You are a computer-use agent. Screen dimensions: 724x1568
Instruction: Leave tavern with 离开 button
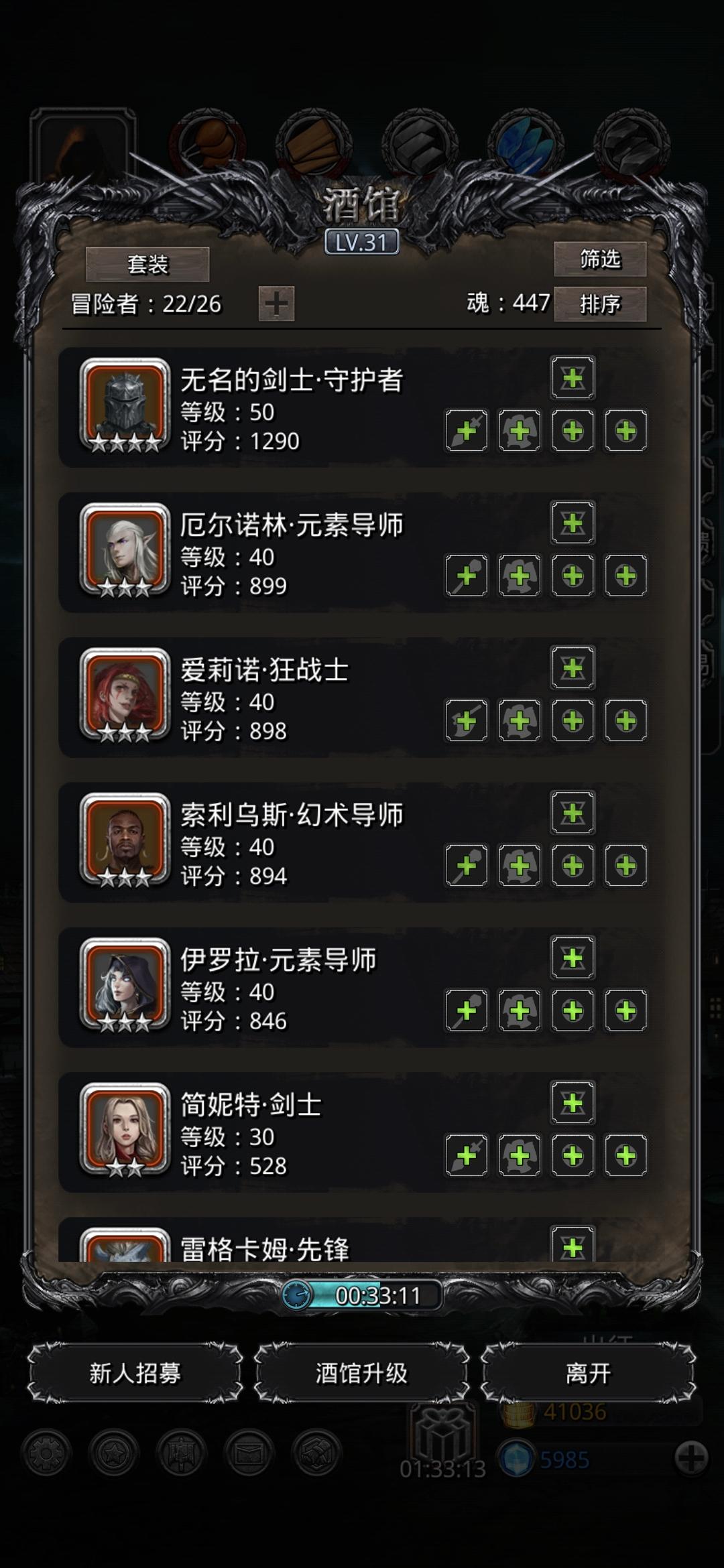click(x=588, y=1374)
